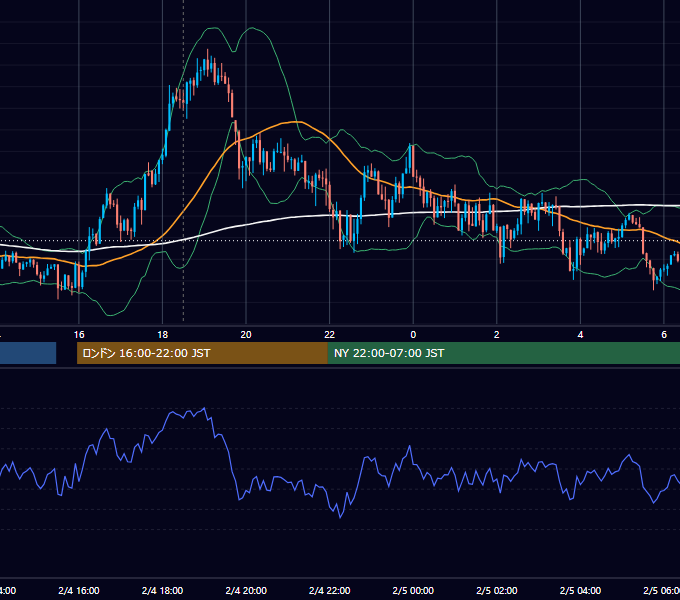Click the '4' hour label on chart axis

pos(580,335)
